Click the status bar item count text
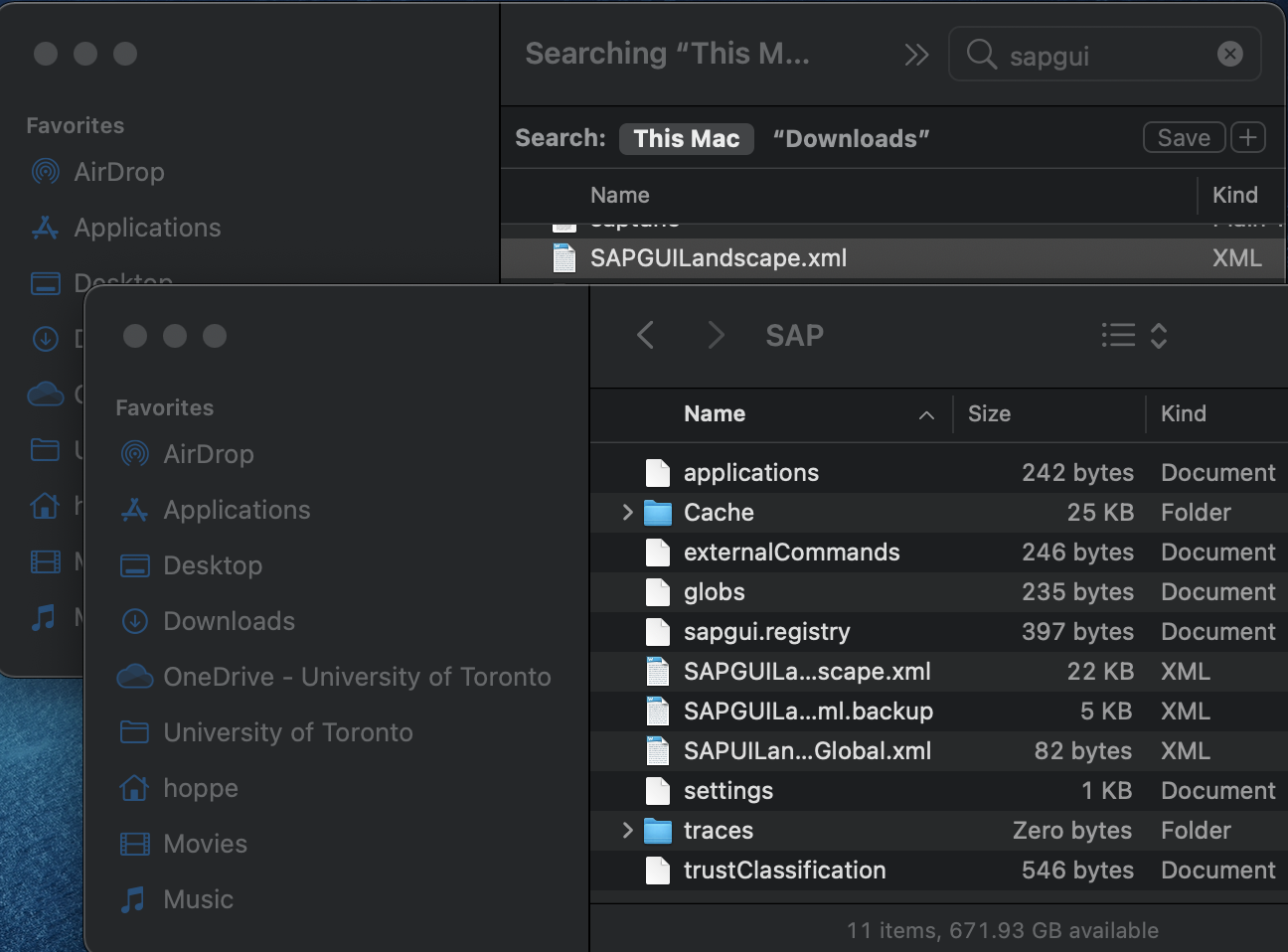Viewport: 1288px width, 952px height. pyautogui.click(x=1003, y=930)
